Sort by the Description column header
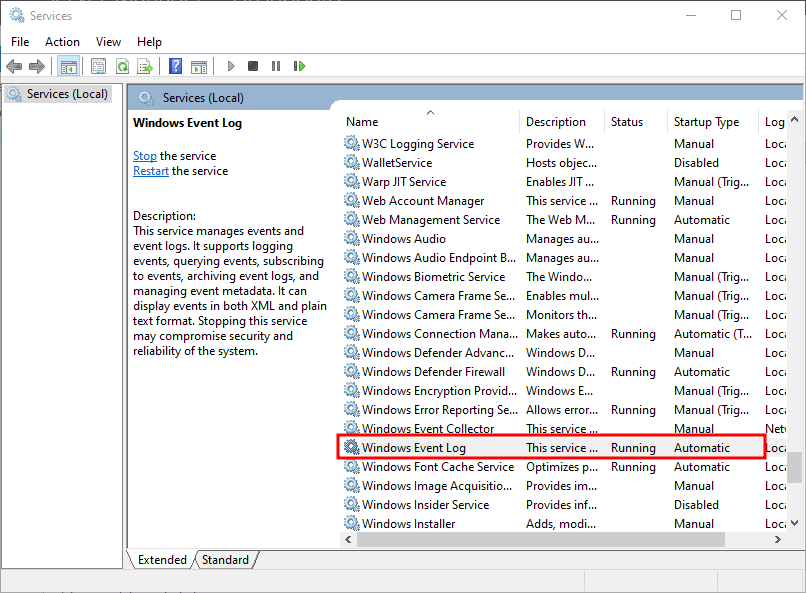This screenshot has height=593, width=806. point(562,122)
